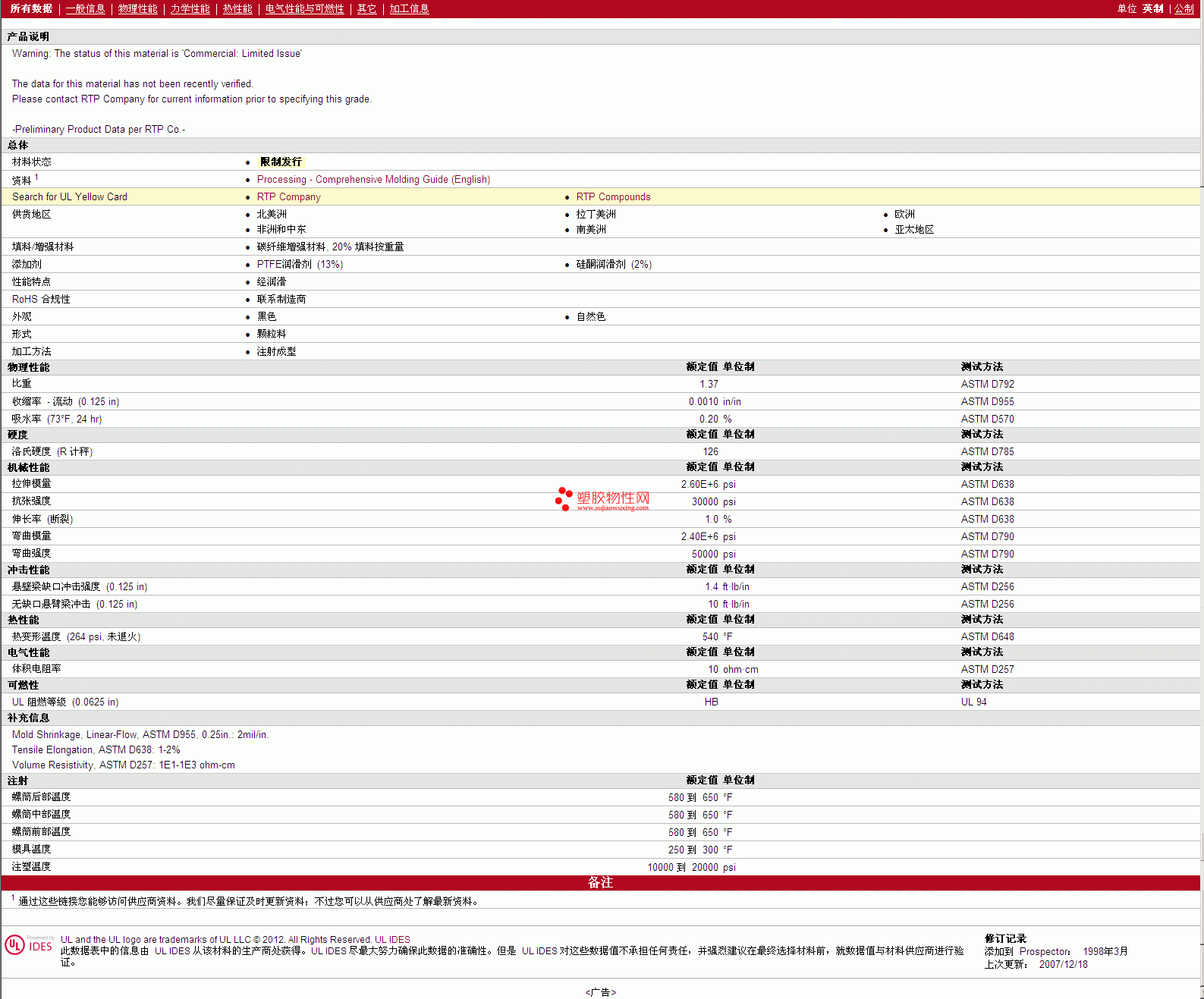Click the page vertical scrollbar
This screenshot has width=1204, height=999.
pyautogui.click(x=1201, y=499)
